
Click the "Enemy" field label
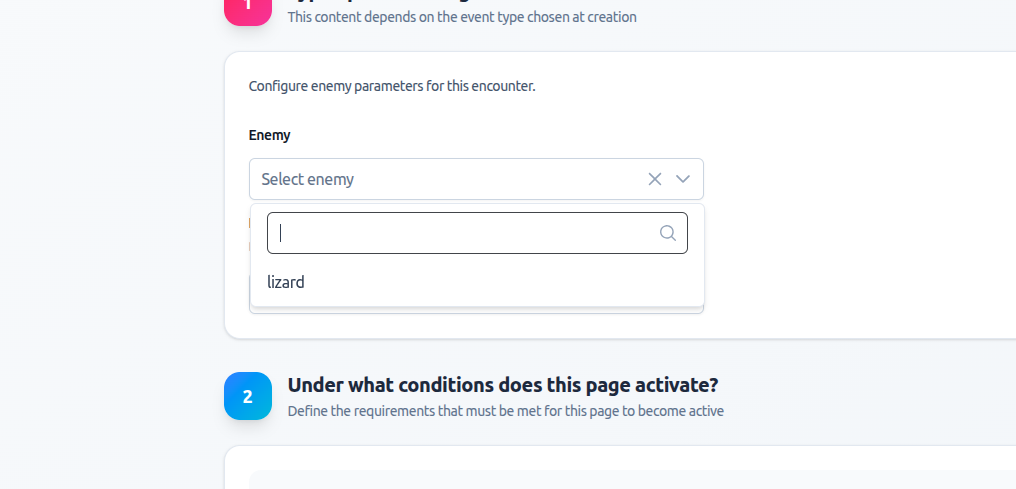tap(269, 135)
